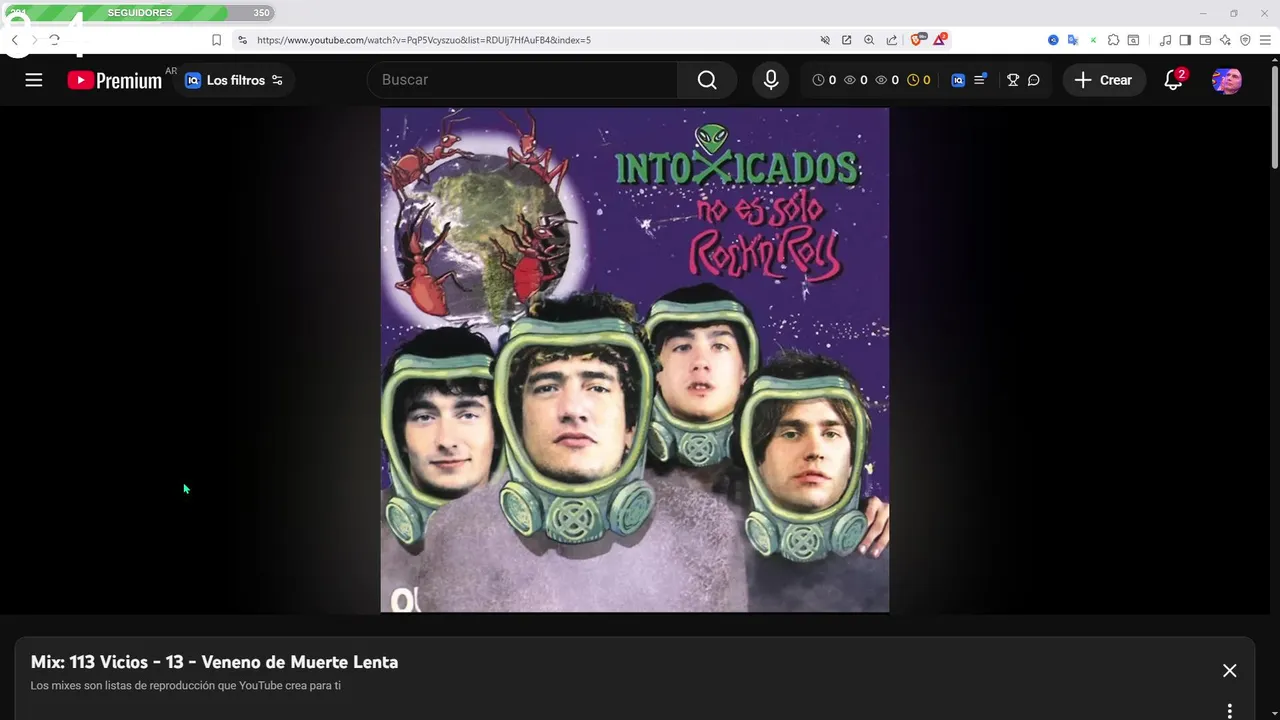
Task: Open the YouTube hamburger guide menu
Action: (x=34, y=80)
